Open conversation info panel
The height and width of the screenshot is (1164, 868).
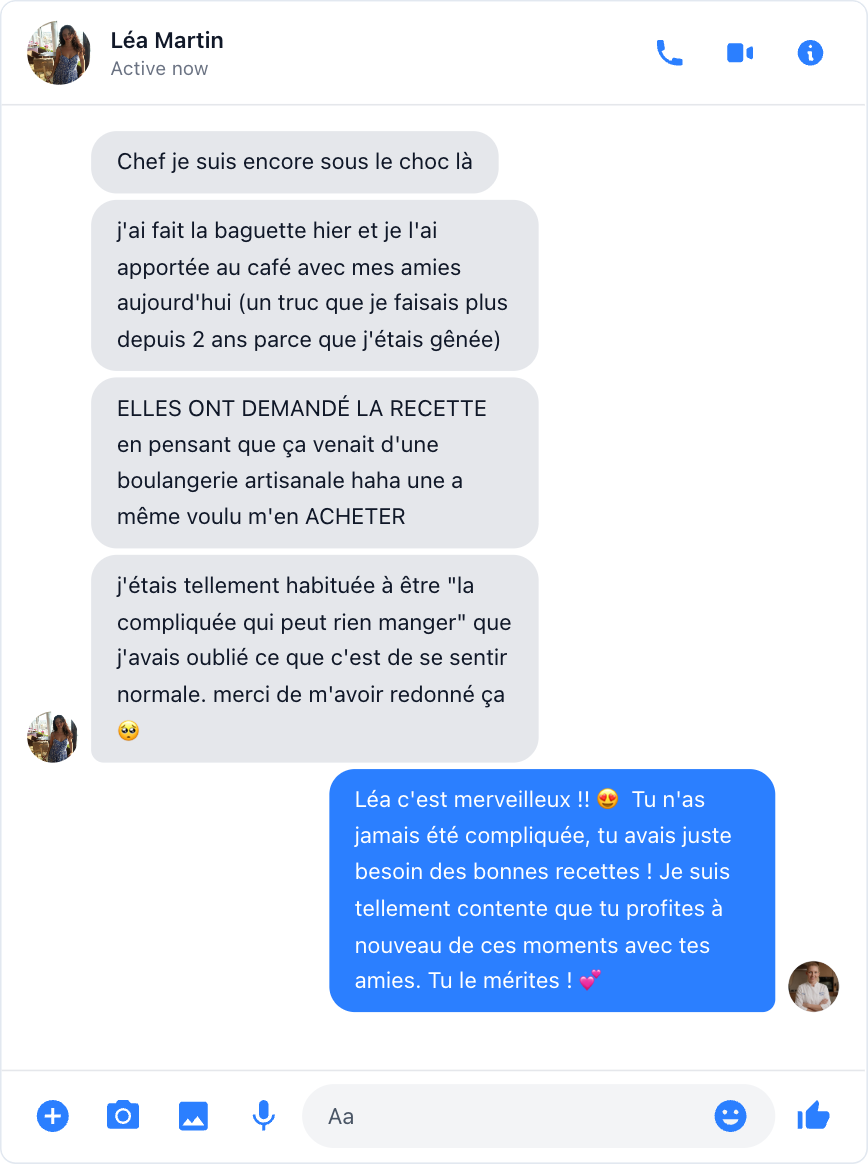pos(810,53)
